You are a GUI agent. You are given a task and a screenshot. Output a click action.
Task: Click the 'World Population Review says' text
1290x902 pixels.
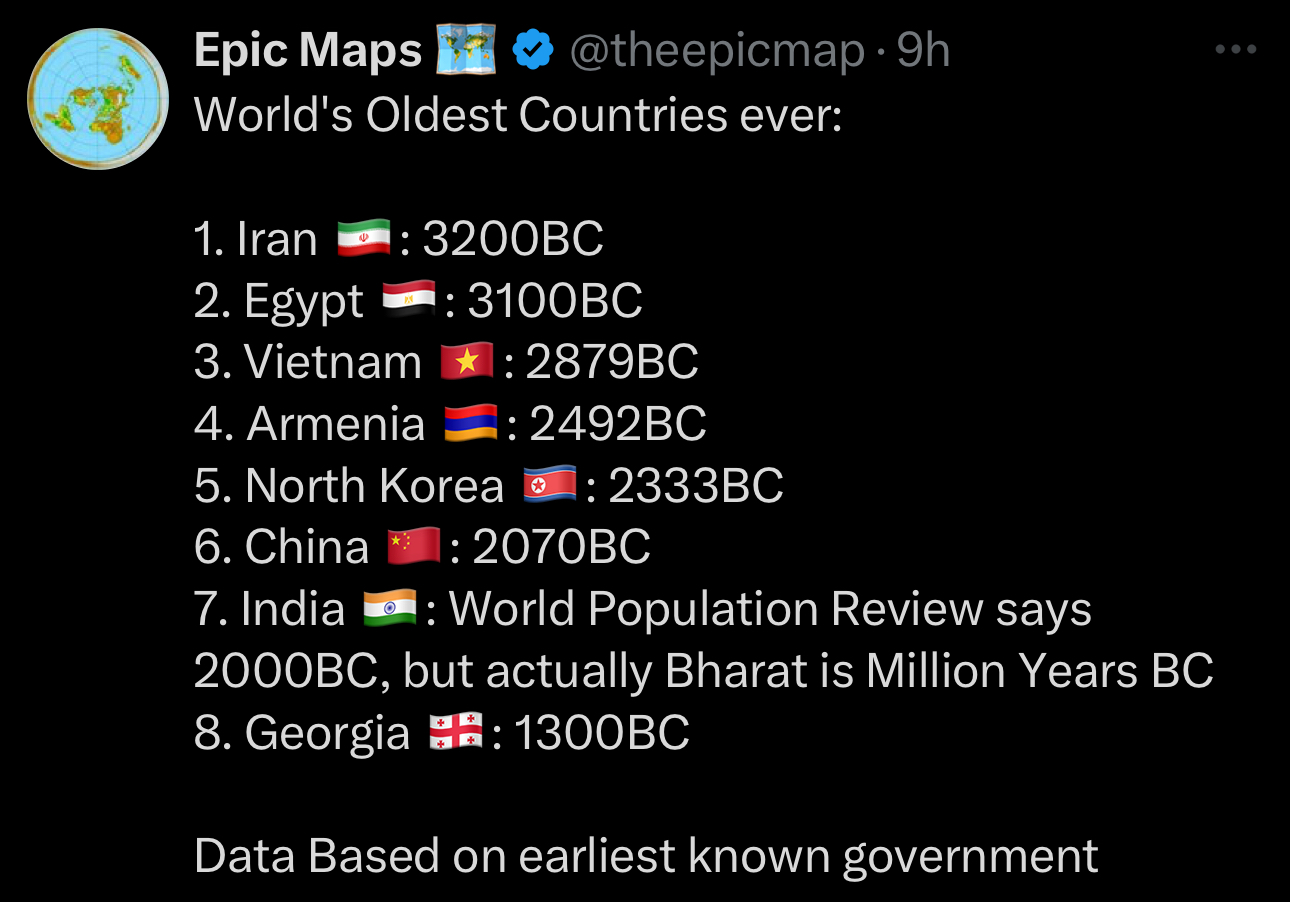(x=770, y=610)
